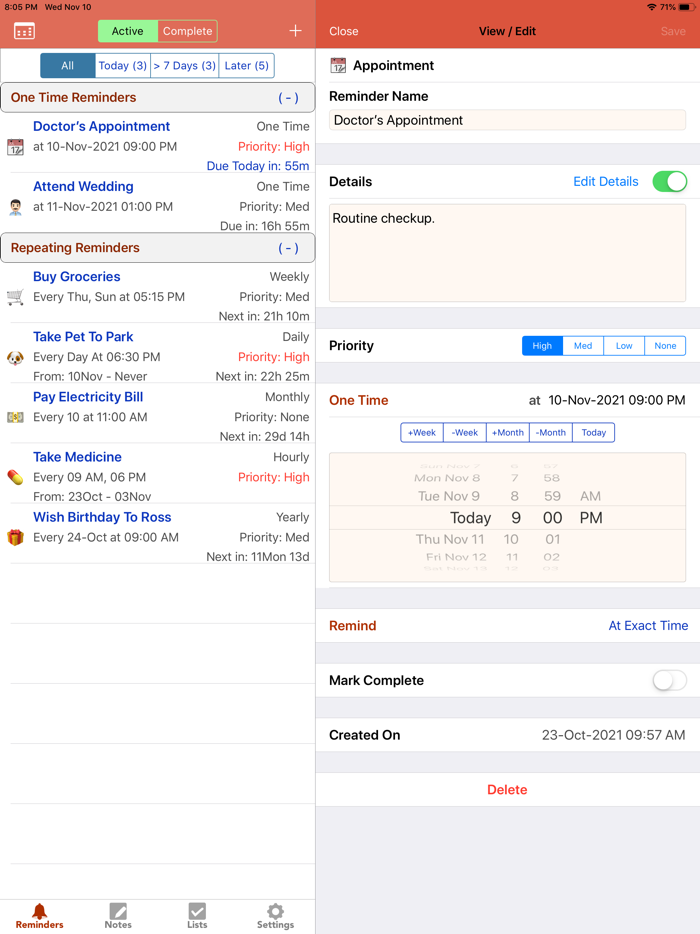Filter by Today (3)
Screen dimensions: 700x934
[123, 66]
